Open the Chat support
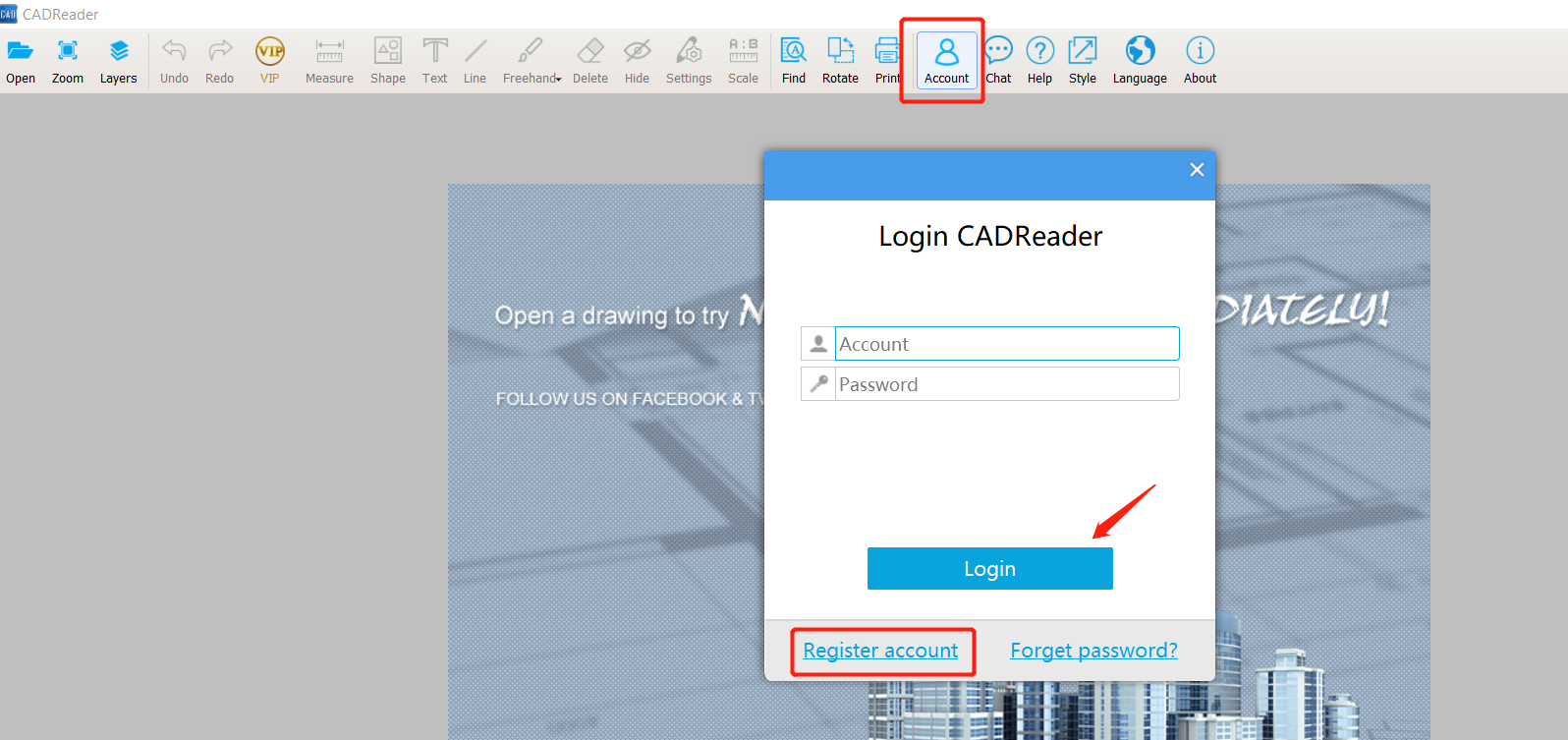This screenshot has width=1568, height=740. 998,61
